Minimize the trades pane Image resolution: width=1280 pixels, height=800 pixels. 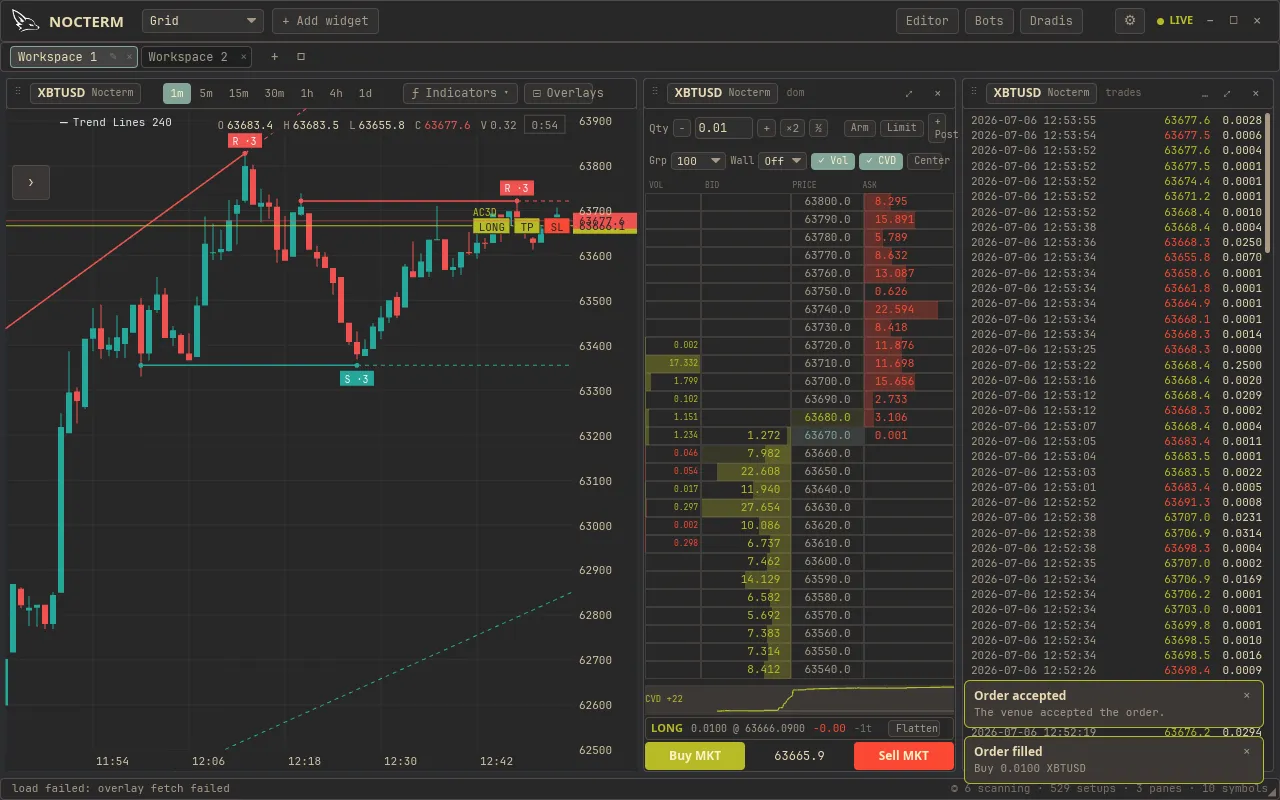(1203, 93)
